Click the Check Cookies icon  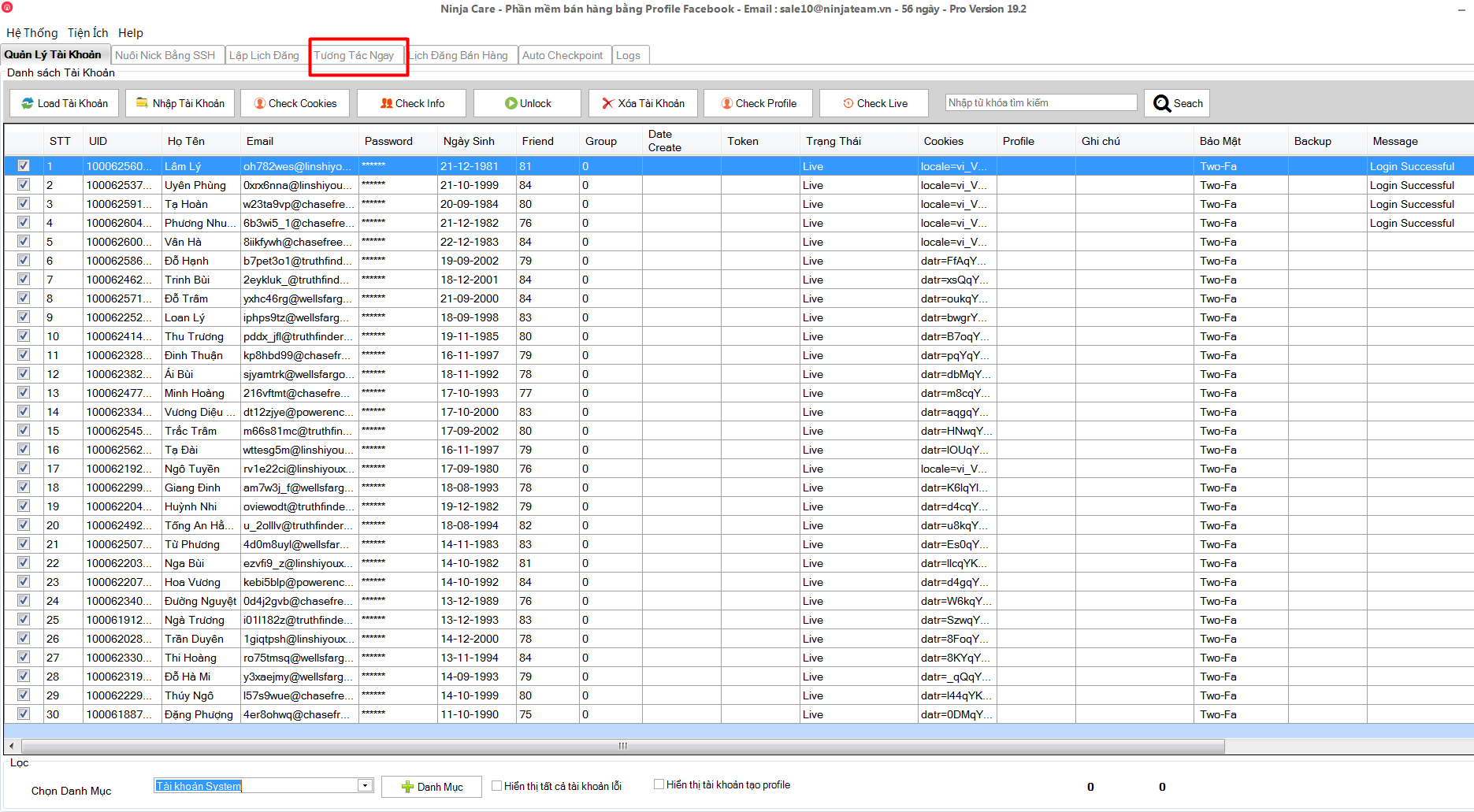click(259, 103)
